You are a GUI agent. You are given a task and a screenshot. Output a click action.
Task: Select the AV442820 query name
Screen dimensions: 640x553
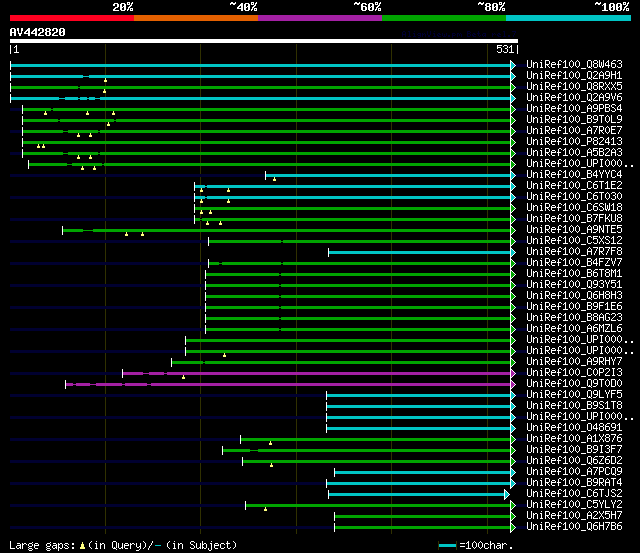click(x=38, y=32)
